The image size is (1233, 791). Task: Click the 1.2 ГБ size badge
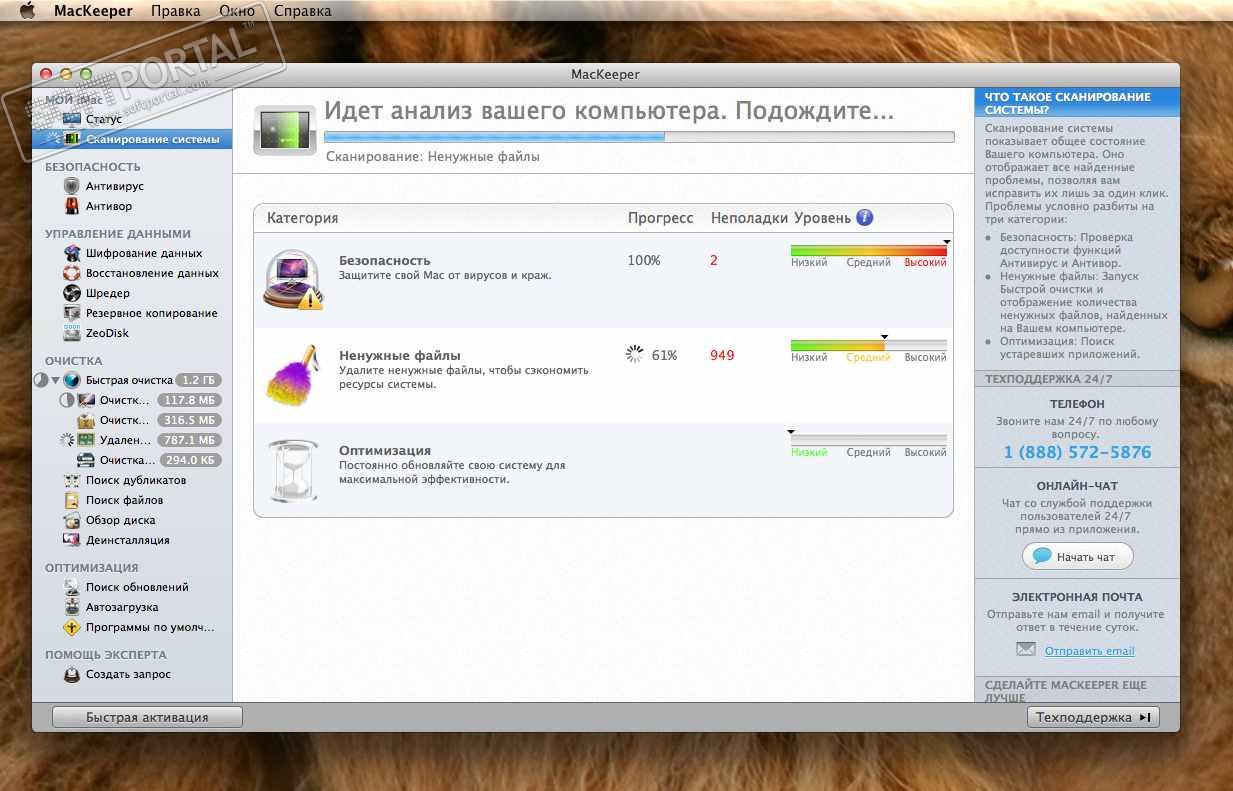tap(198, 380)
